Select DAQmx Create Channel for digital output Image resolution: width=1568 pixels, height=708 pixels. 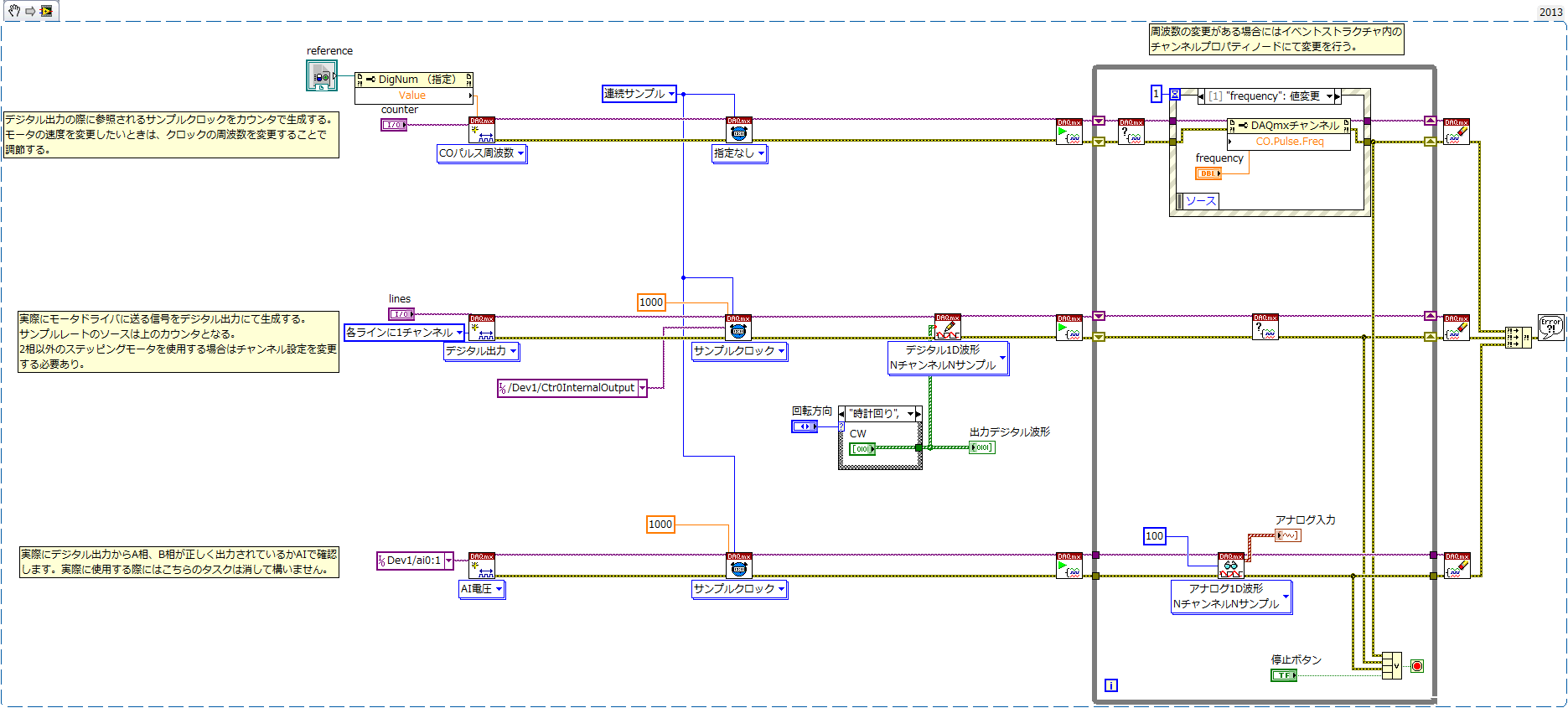tap(482, 328)
